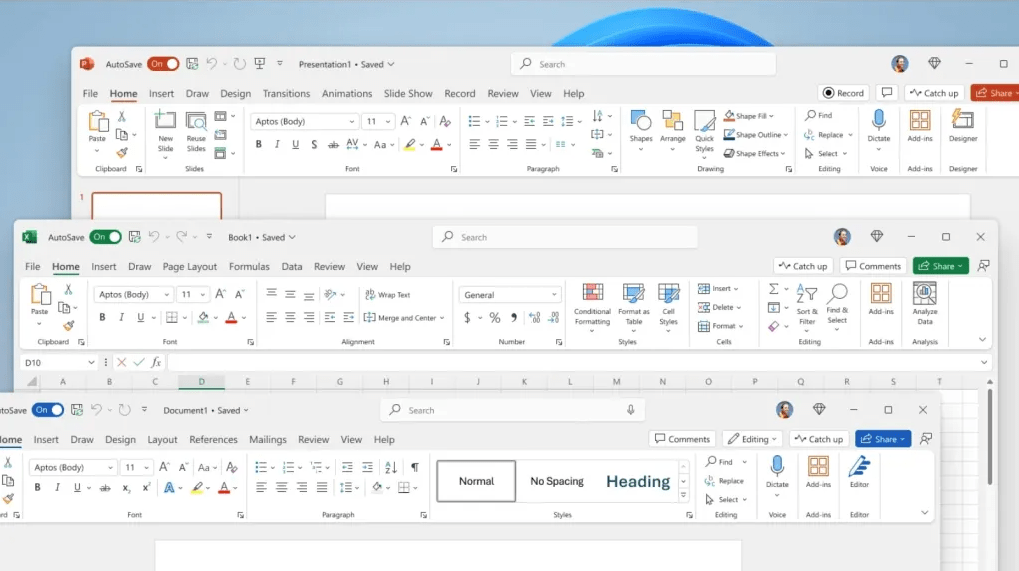Collapse Excel ribbon with chevron

point(982,339)
